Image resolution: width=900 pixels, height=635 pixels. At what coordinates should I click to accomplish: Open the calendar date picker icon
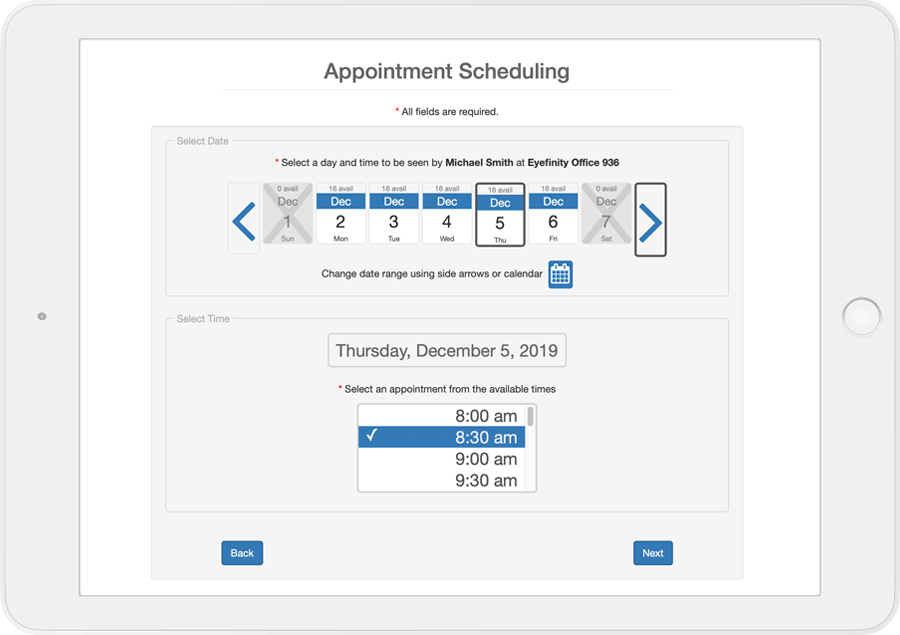coord(560,274)
